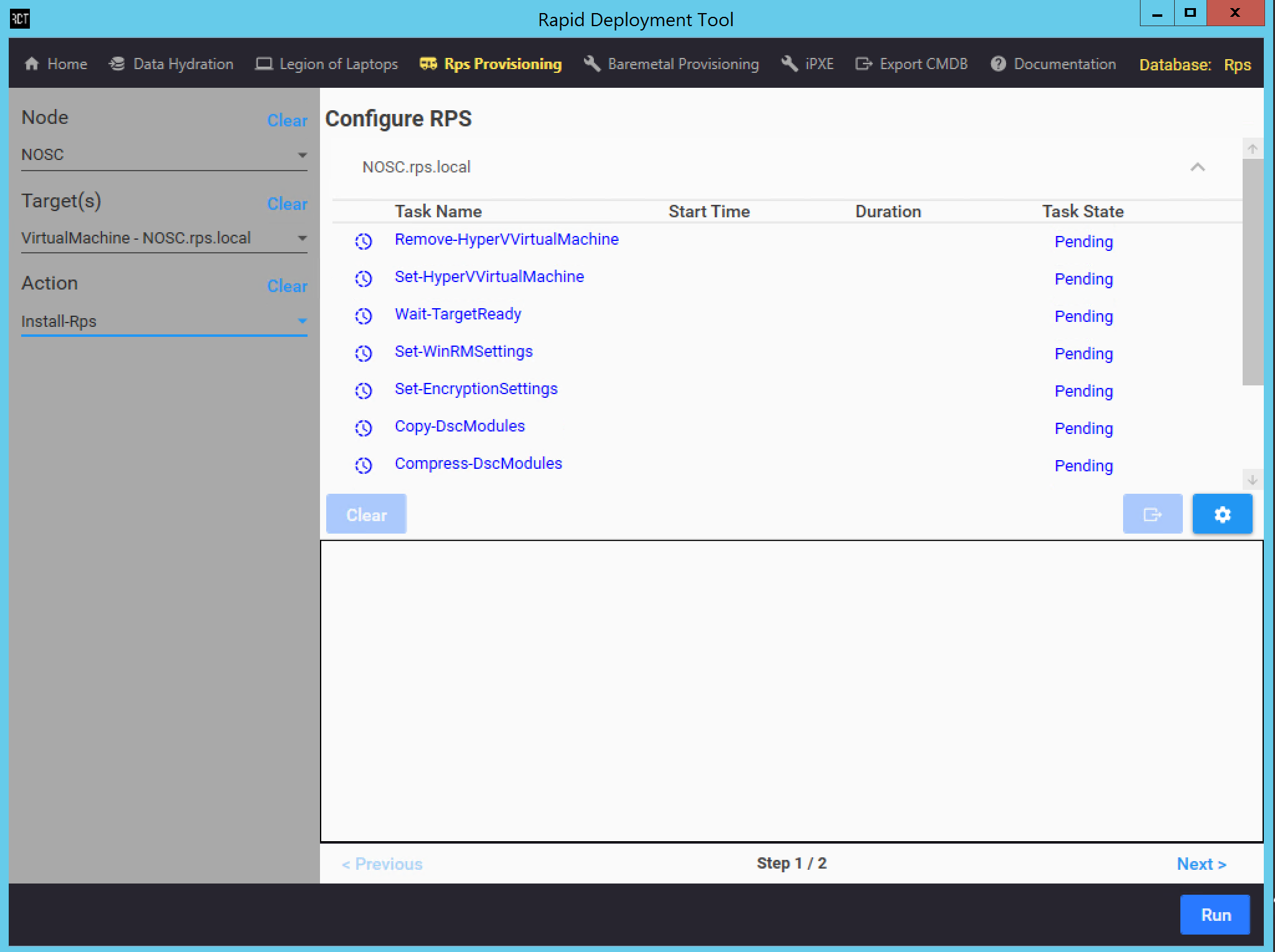Click the Export CMDB export icon
Viewport: 1275px width, 952px height.
click(x=863, y=64)
